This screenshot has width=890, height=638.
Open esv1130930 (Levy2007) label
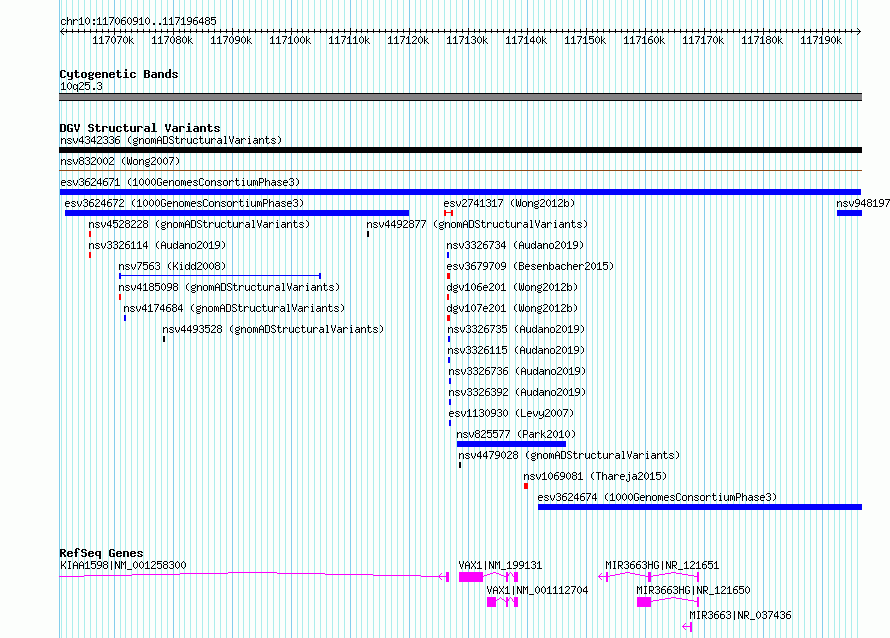511,413
